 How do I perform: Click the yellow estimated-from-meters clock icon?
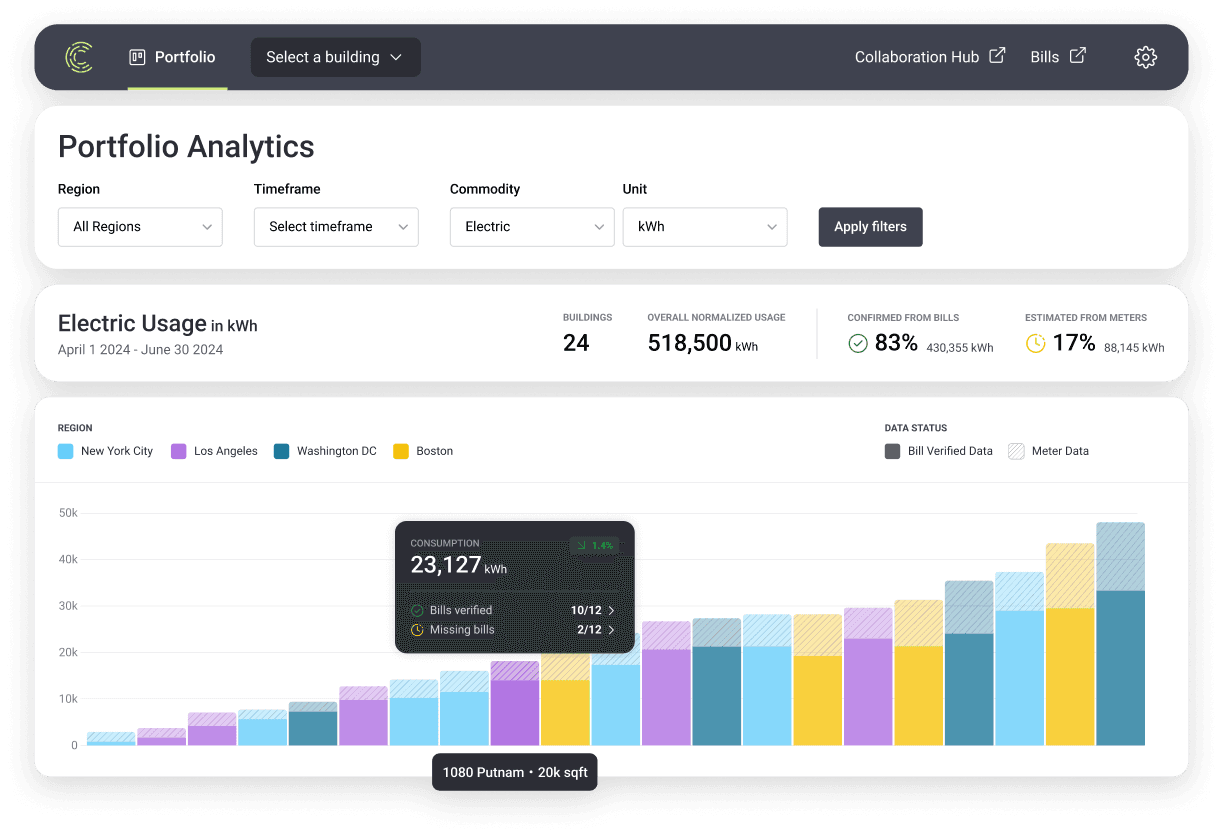[1035, 344]
